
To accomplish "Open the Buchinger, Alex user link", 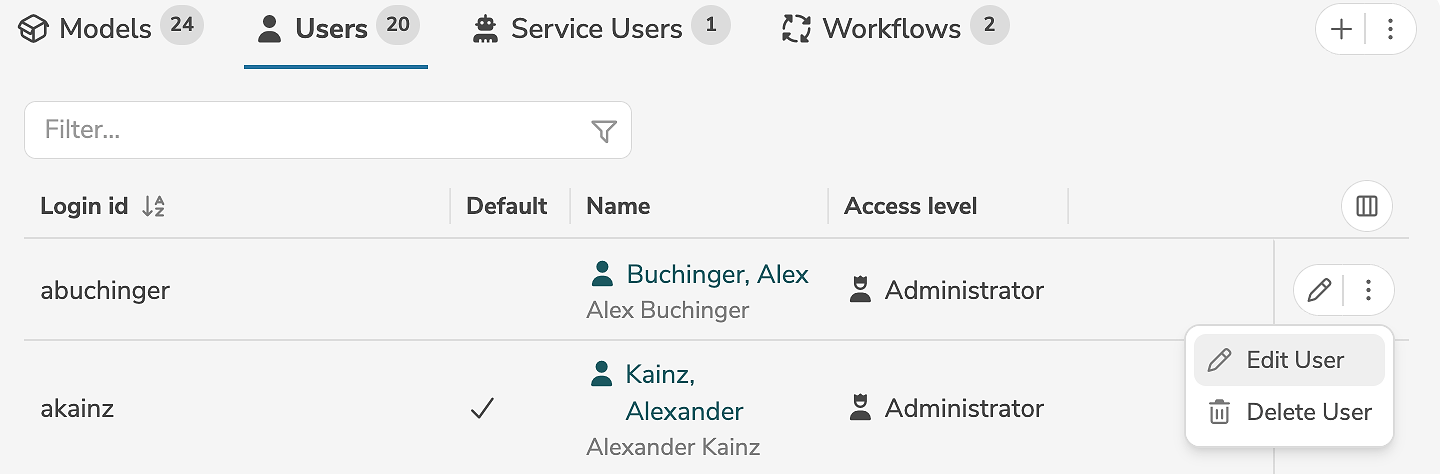I will tap(717, 274).
